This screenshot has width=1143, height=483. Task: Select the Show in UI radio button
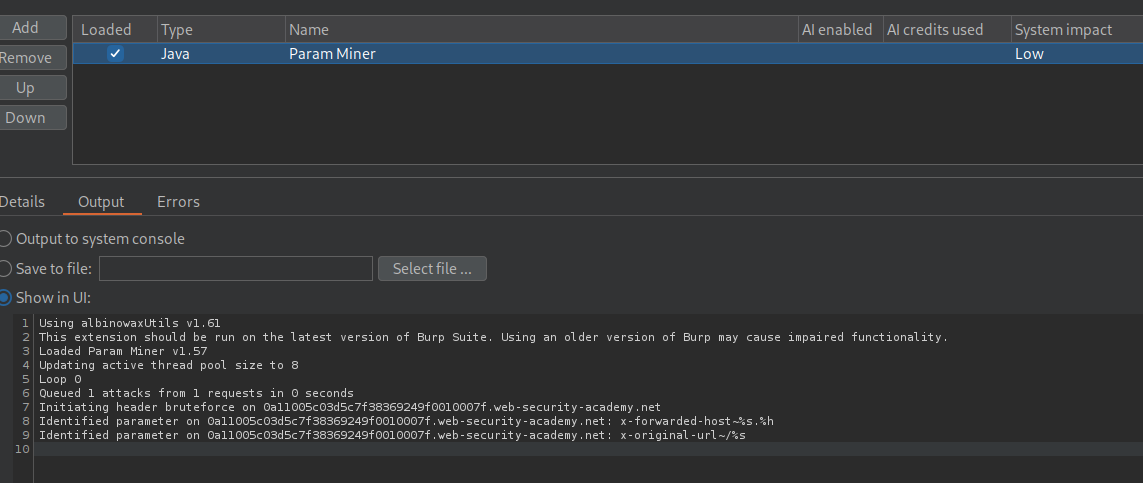tap(6, 297)
